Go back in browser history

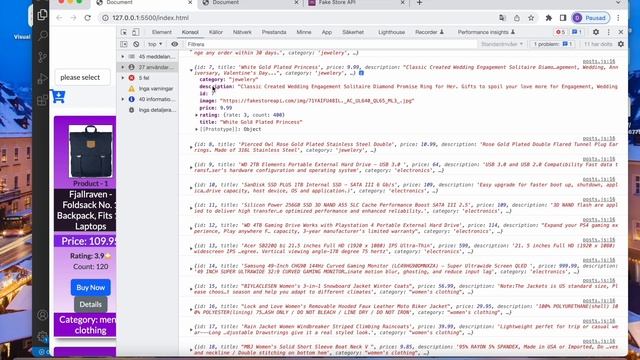pyautogui.click(x=59, y=18)
